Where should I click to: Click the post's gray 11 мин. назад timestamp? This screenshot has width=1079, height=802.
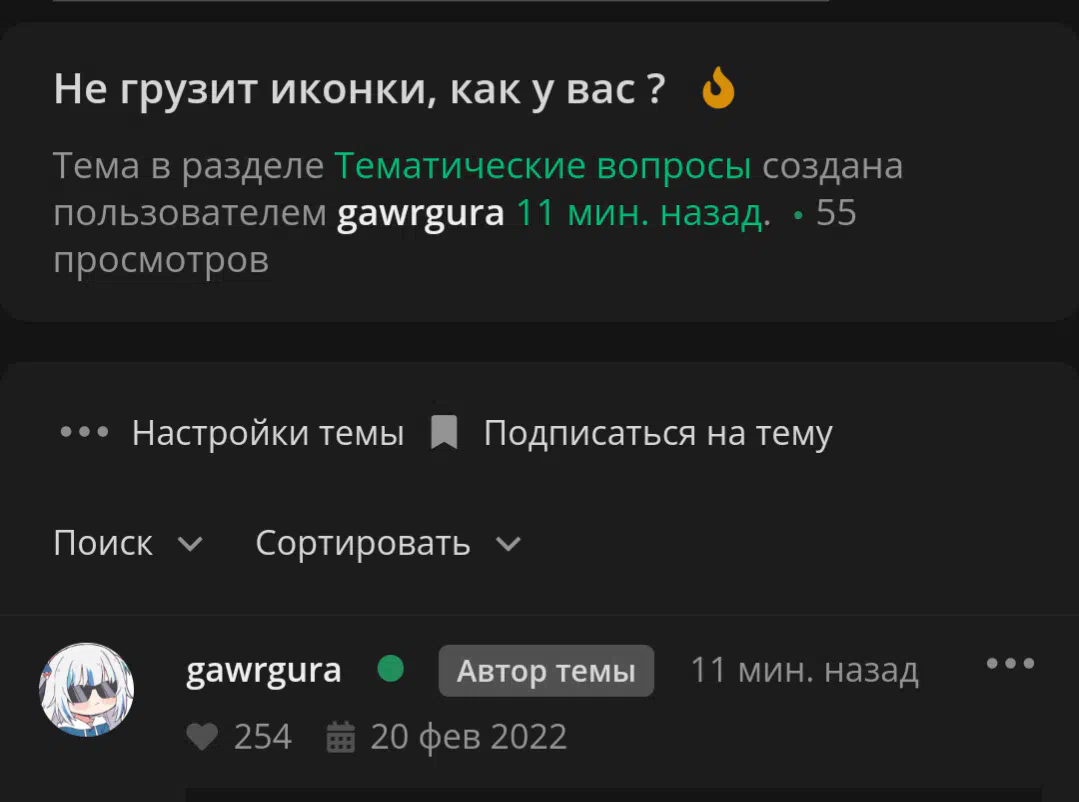[x=804, y=670]
